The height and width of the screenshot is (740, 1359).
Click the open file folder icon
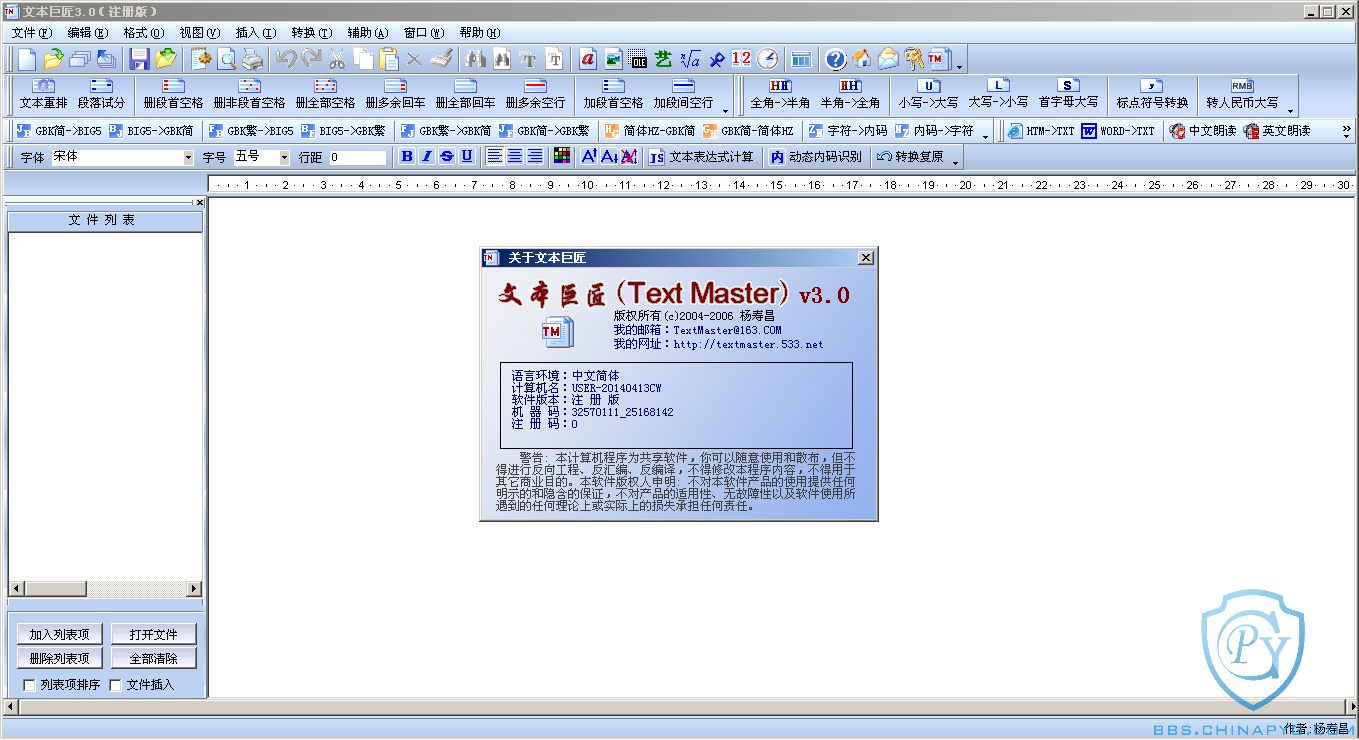53,59
